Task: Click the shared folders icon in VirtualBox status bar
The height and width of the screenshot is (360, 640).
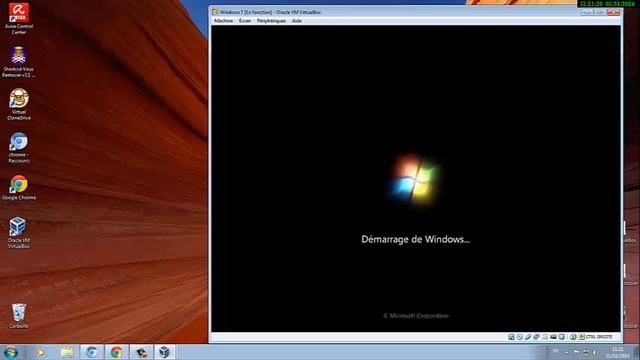Action: tap(545, 337)
